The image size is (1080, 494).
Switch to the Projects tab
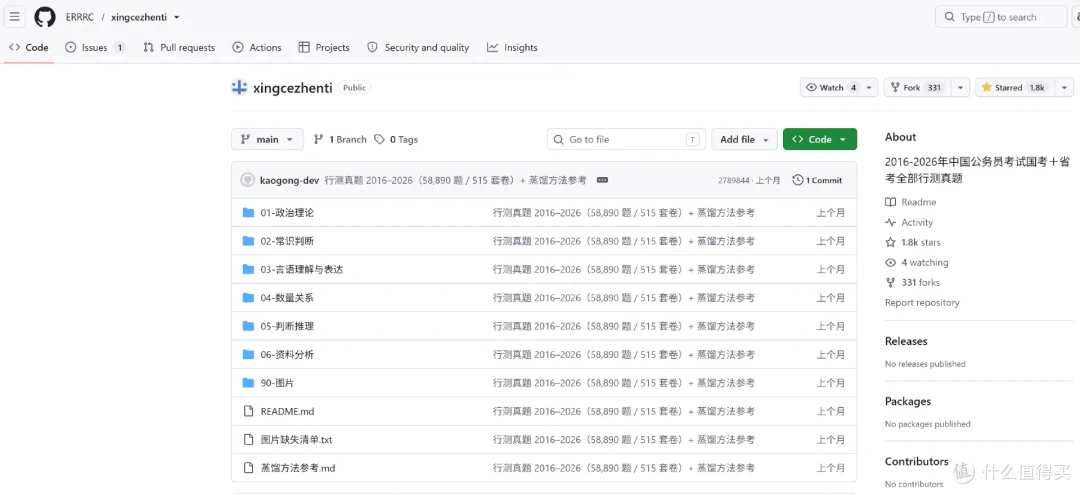click(x=324, y=48)
